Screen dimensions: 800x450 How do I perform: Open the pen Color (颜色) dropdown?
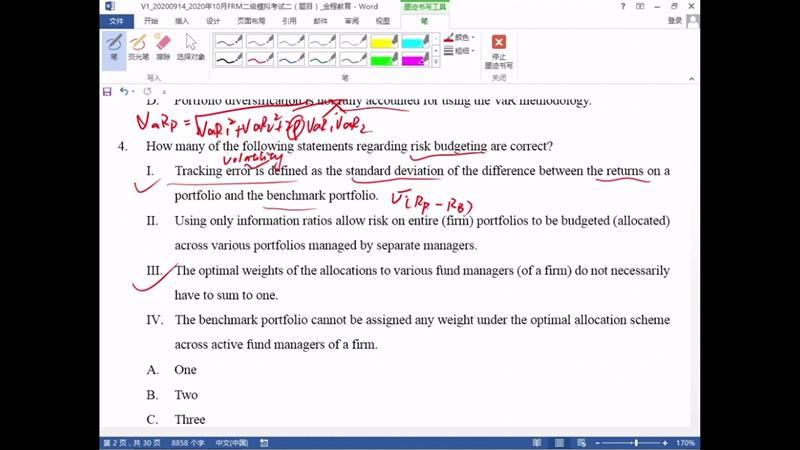[x=460, y=37]
